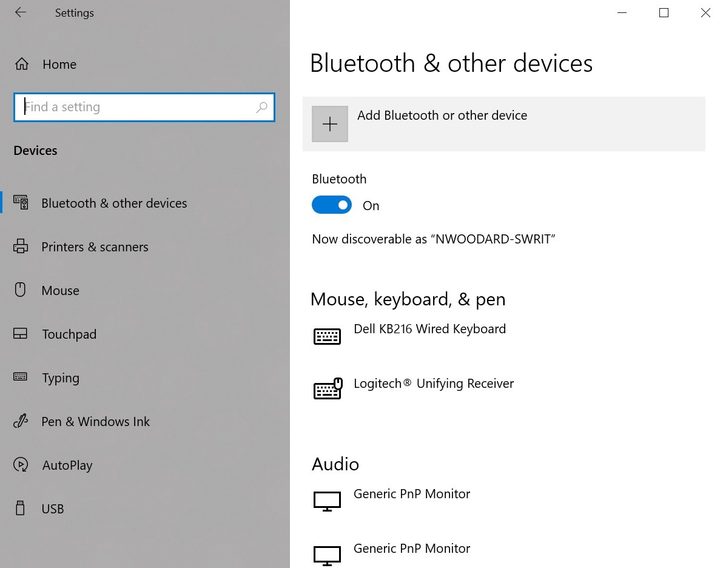Open Touchpad settings page
This screenshot has width=720, height=568.
coord(69,334)
